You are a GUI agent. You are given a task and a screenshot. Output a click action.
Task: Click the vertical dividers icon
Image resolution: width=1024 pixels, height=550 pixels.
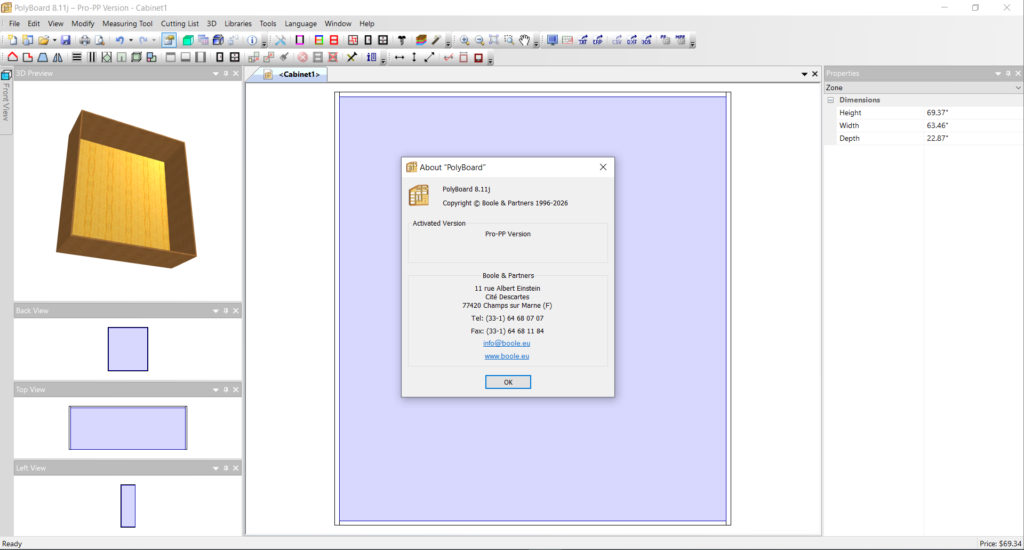pos(91,57)
